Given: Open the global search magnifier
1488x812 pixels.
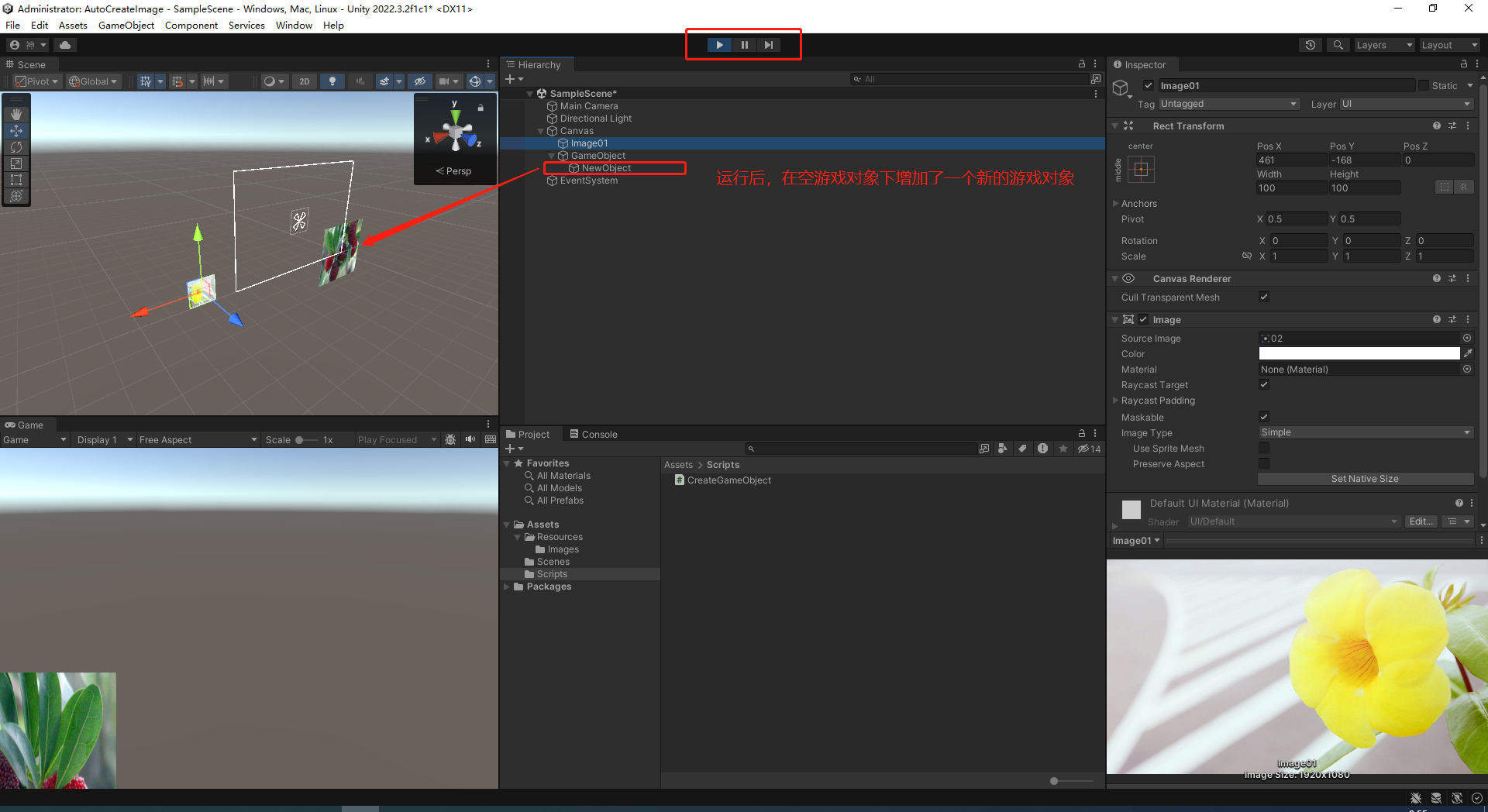Looking at the screenshot, I should click(x=1338, y=45).
